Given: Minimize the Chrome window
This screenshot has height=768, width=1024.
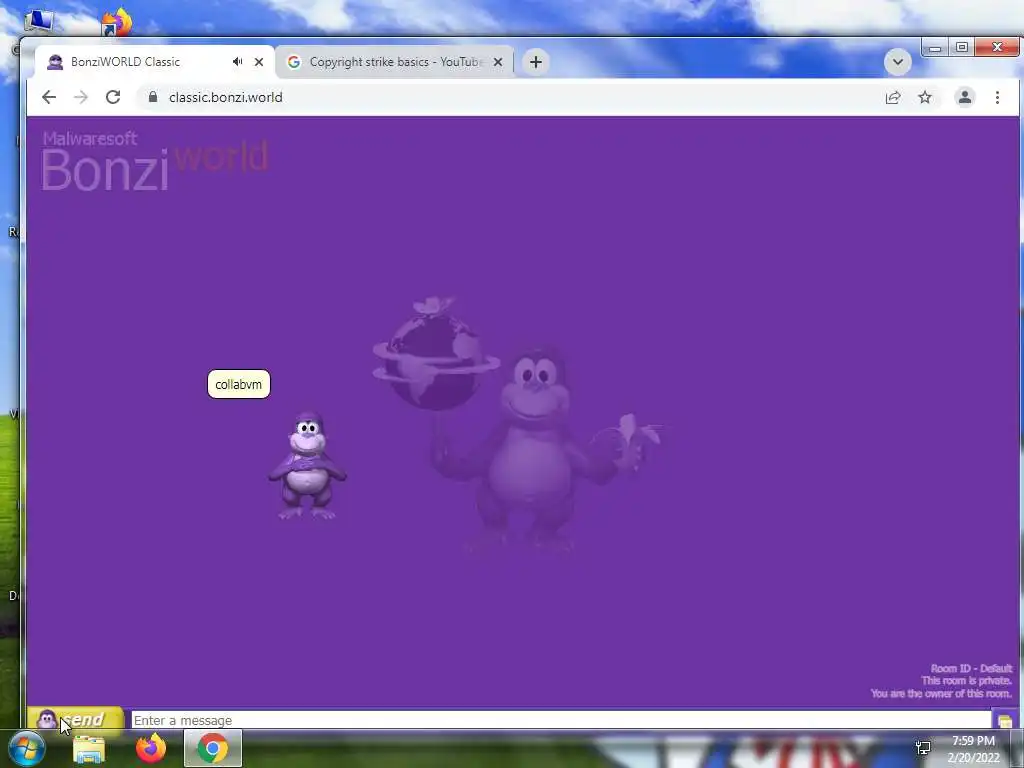Looking at the screenshot, I should [935, 48].
